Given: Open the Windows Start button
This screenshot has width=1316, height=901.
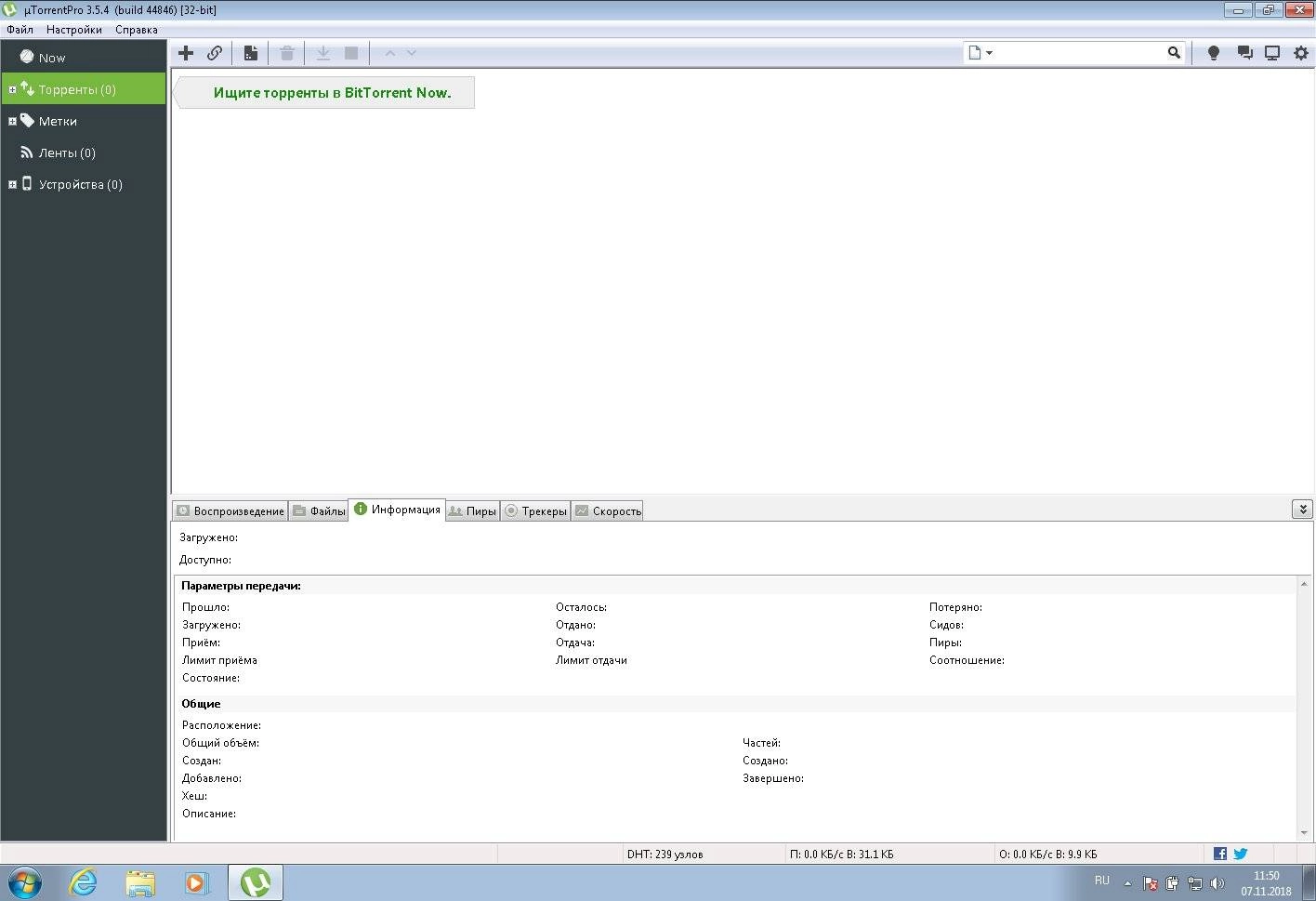Looking at the screenshot, I should click(25, 881).
